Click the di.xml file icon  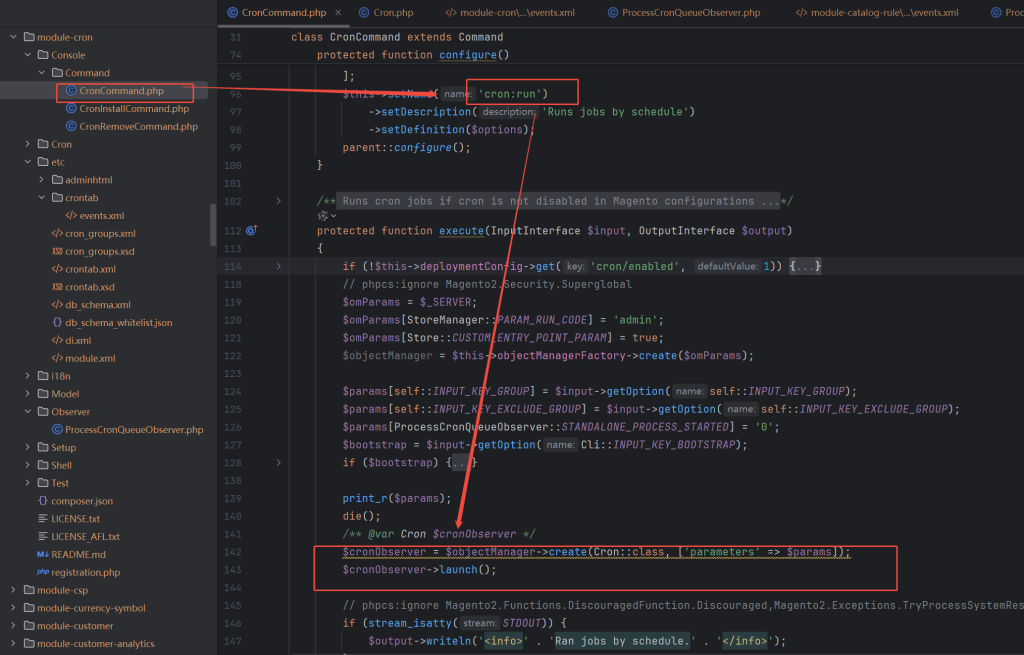click(x=57, y=340)
